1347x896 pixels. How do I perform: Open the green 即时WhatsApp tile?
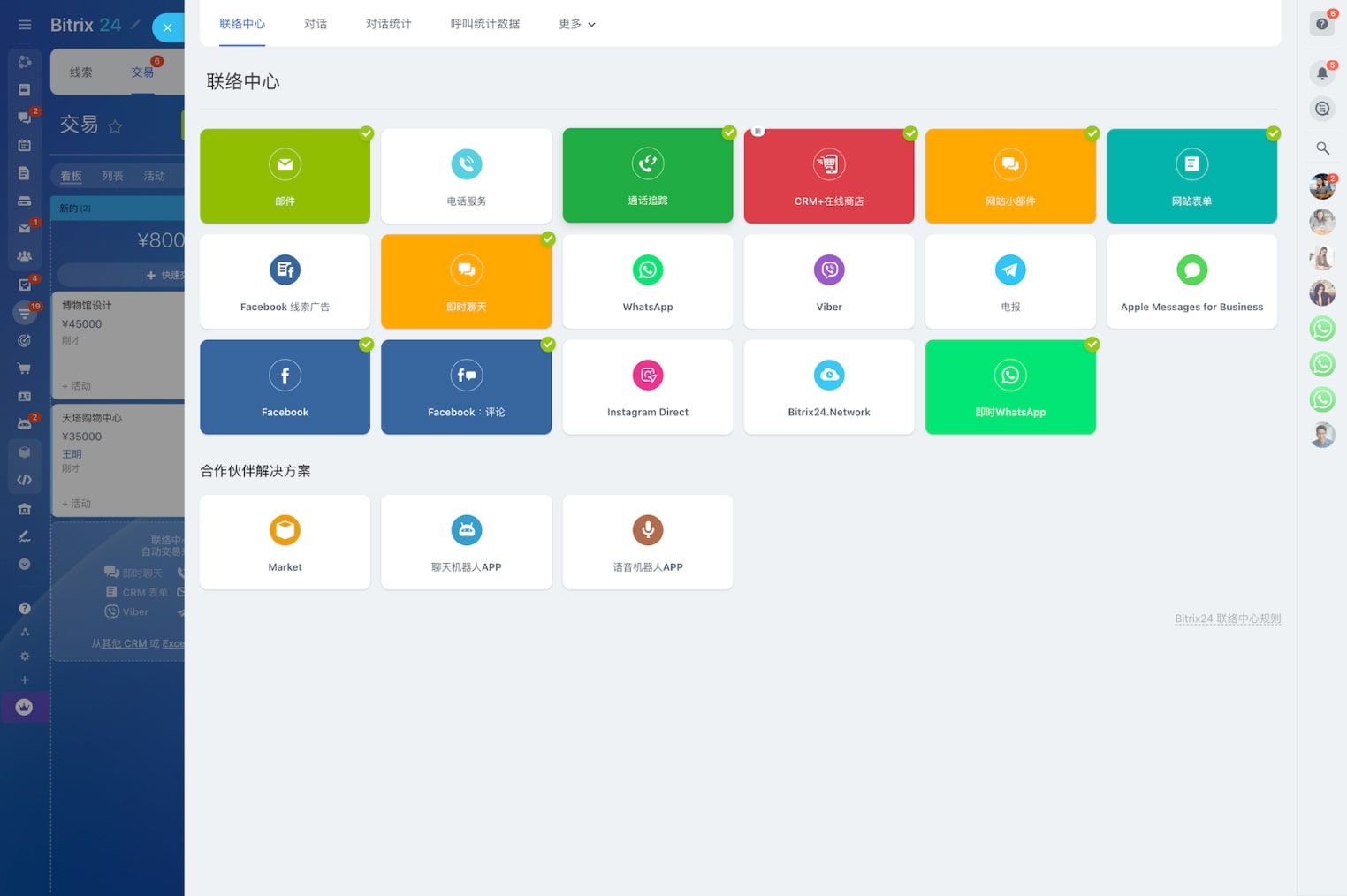pos(1010,387)
